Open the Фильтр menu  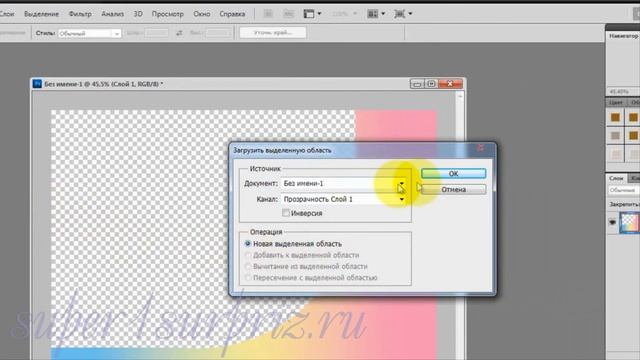pos(80,14)
